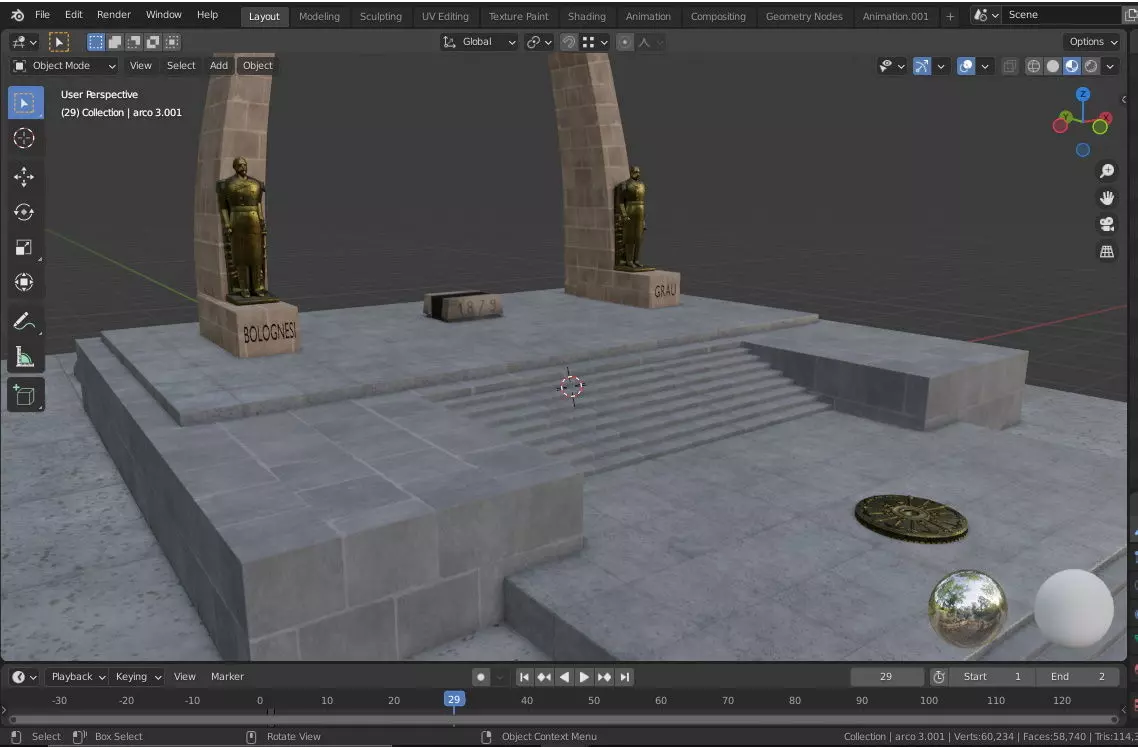The width and height of the screenshot is (1138, 747).
Task: Pick the Measure tool
Action: click(x=24, y=357)
